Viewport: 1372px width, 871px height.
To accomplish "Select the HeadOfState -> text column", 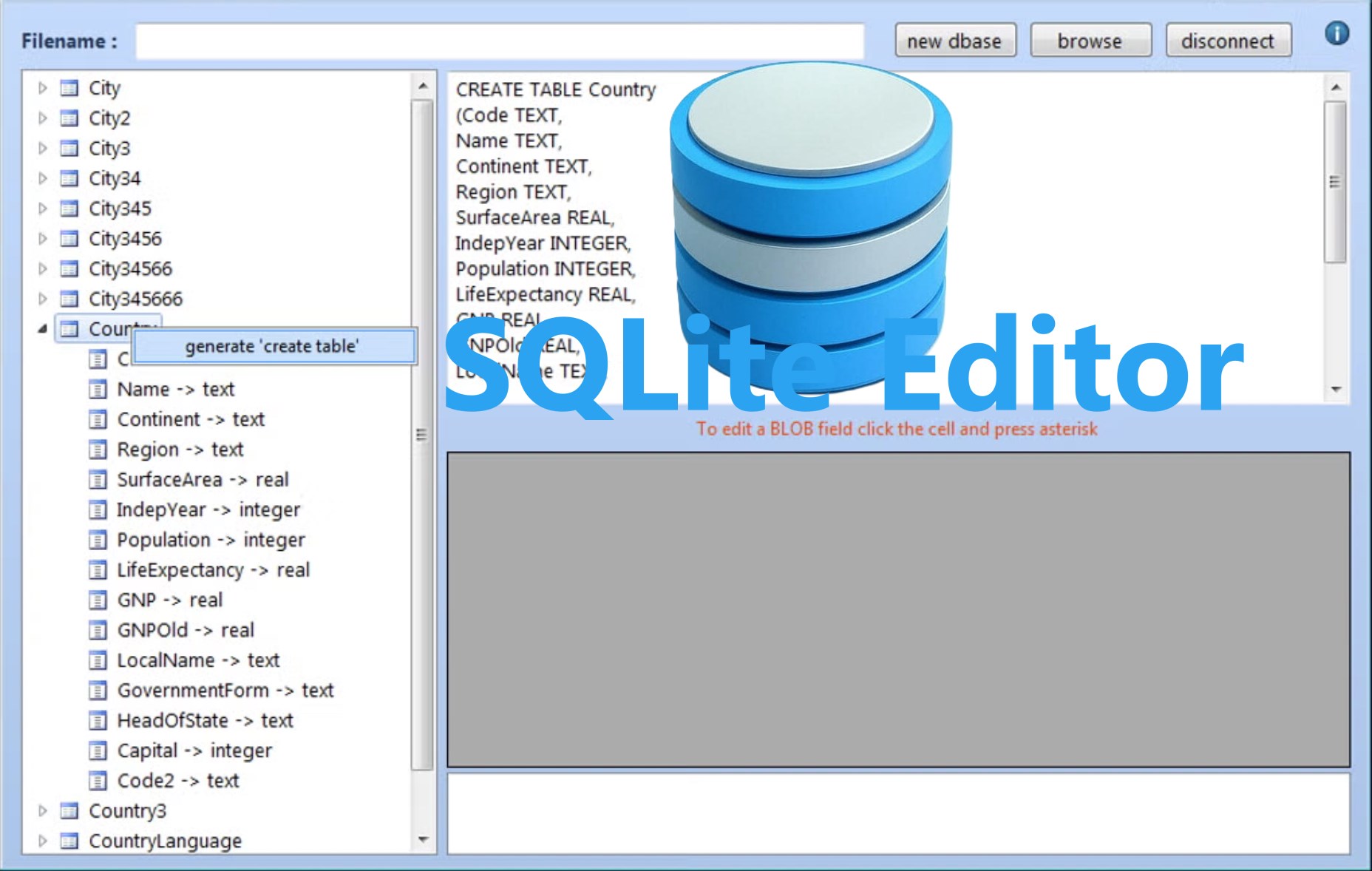I will (206, 720).
